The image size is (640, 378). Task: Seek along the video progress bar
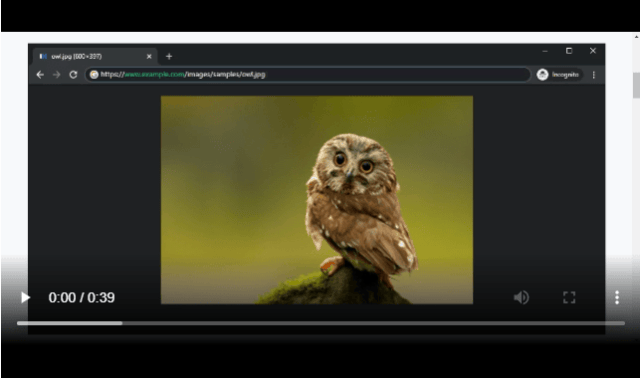321,323
